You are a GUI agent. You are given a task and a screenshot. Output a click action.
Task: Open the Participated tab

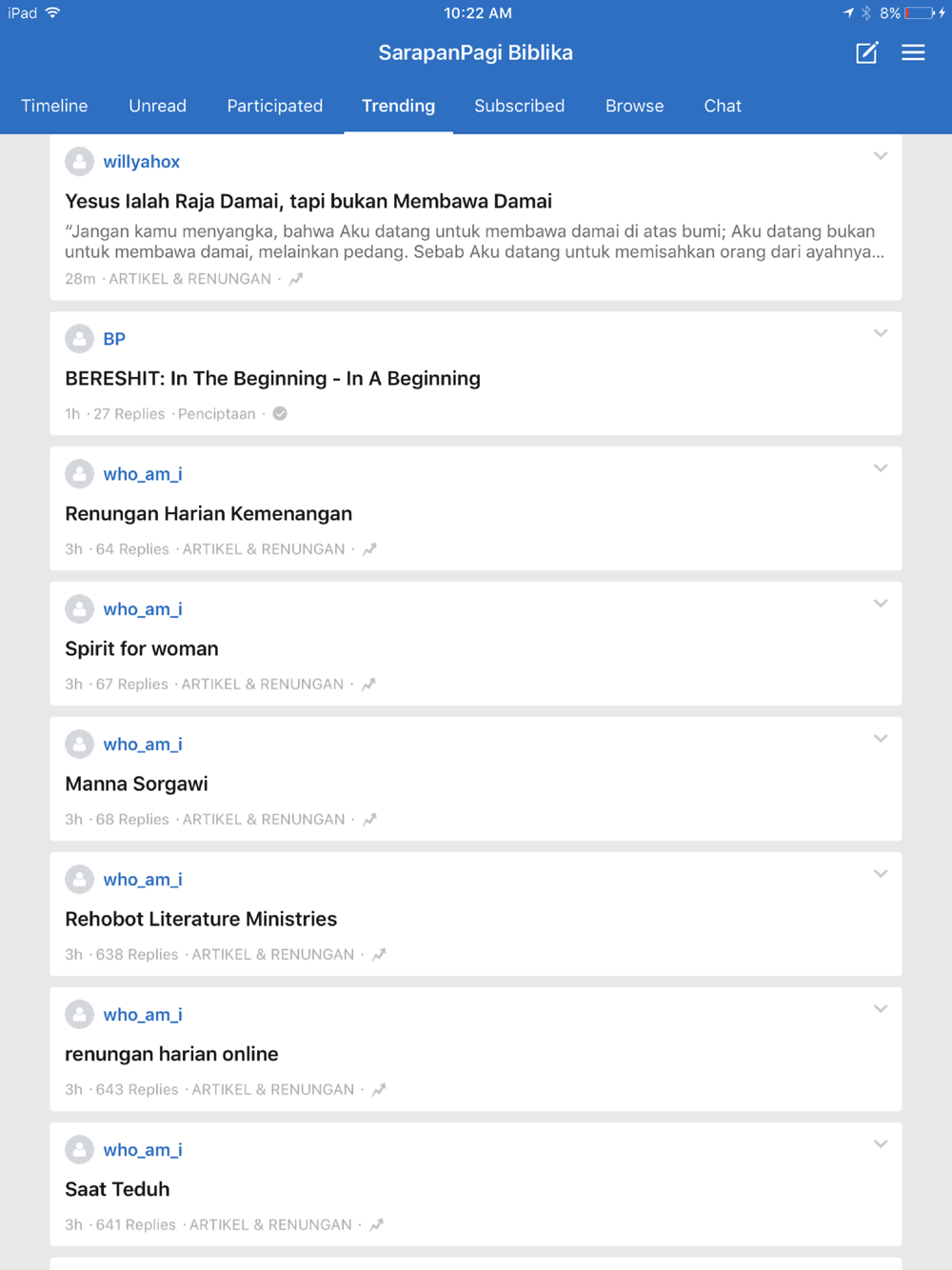[x=275, y=106]
